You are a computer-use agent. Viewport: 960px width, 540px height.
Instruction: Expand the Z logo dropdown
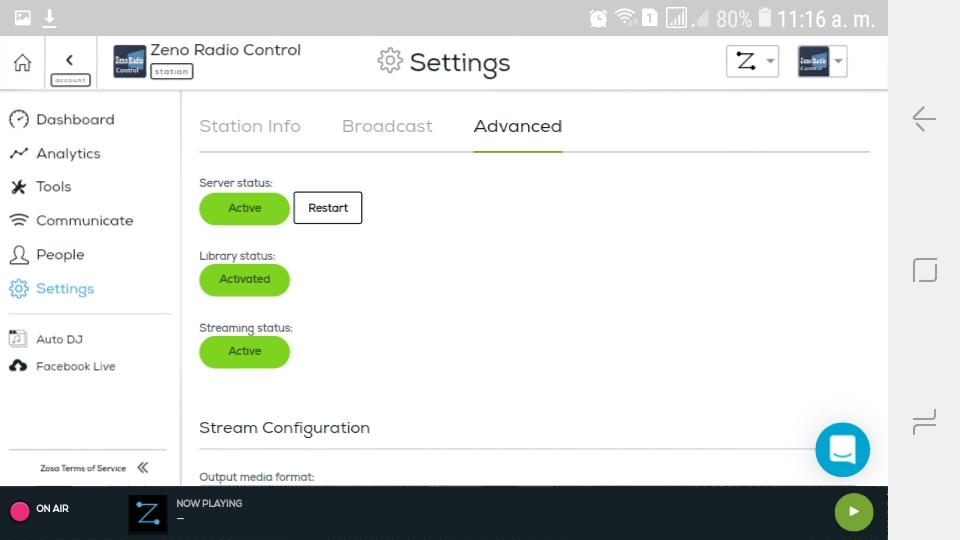pyautogui.click(x=752, y=61)
